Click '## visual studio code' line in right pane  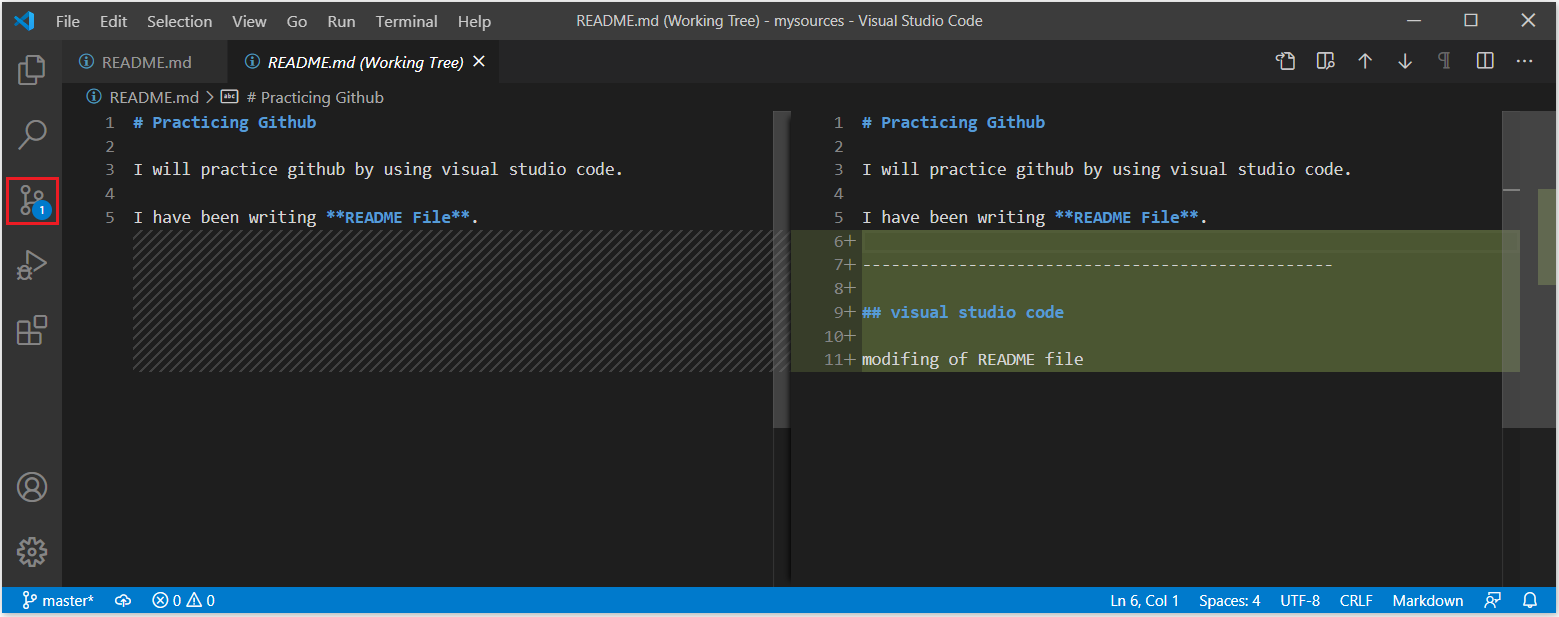click(962, 312)
